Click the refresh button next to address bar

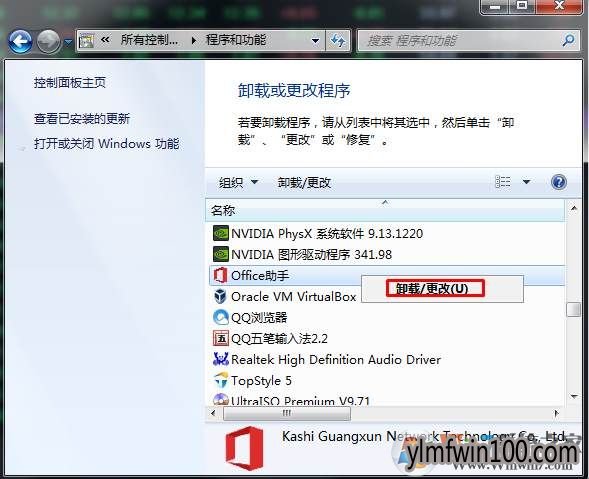click(x=338, y=41)
